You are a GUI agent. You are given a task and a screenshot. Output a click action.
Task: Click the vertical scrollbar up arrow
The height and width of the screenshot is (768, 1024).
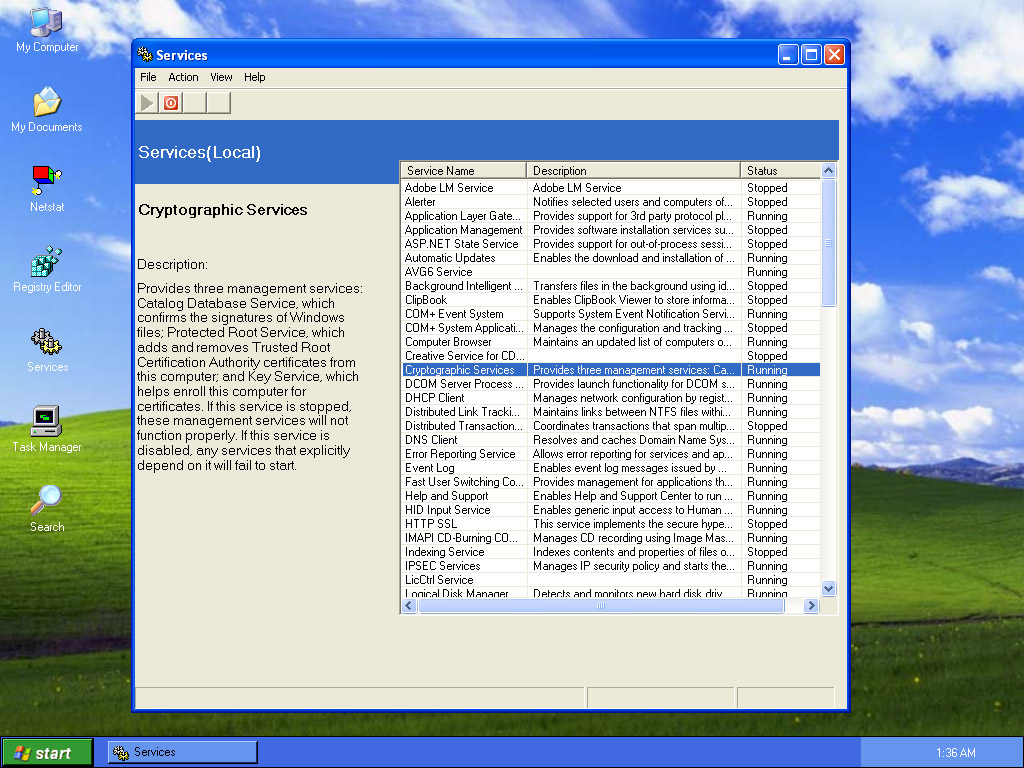(829, 170)
